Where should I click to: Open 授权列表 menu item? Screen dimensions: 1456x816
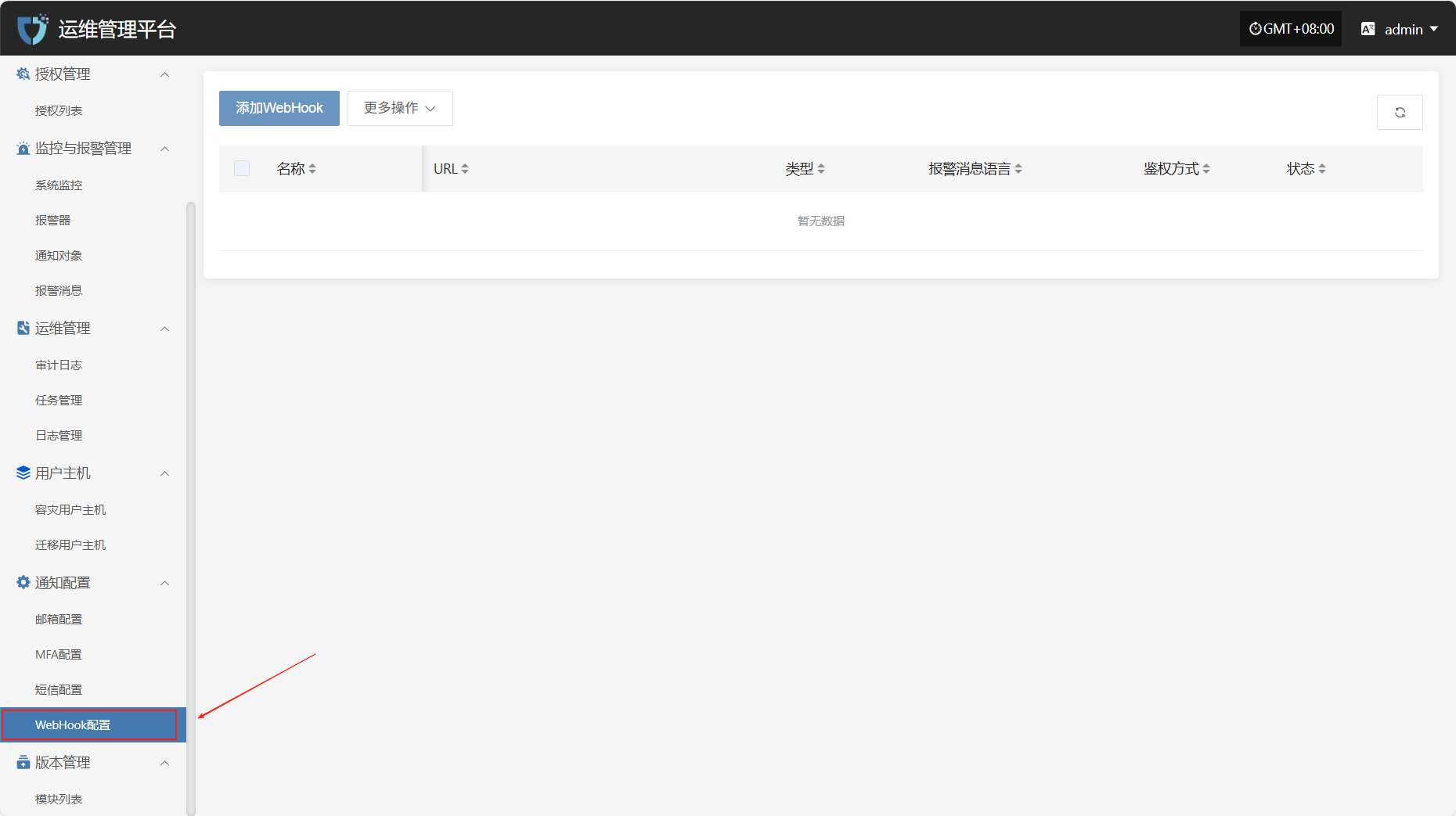93,111
